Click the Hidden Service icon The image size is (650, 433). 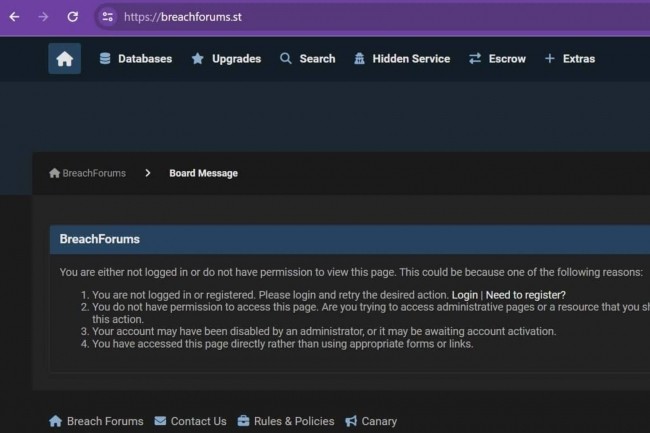(x=359, y=59)
